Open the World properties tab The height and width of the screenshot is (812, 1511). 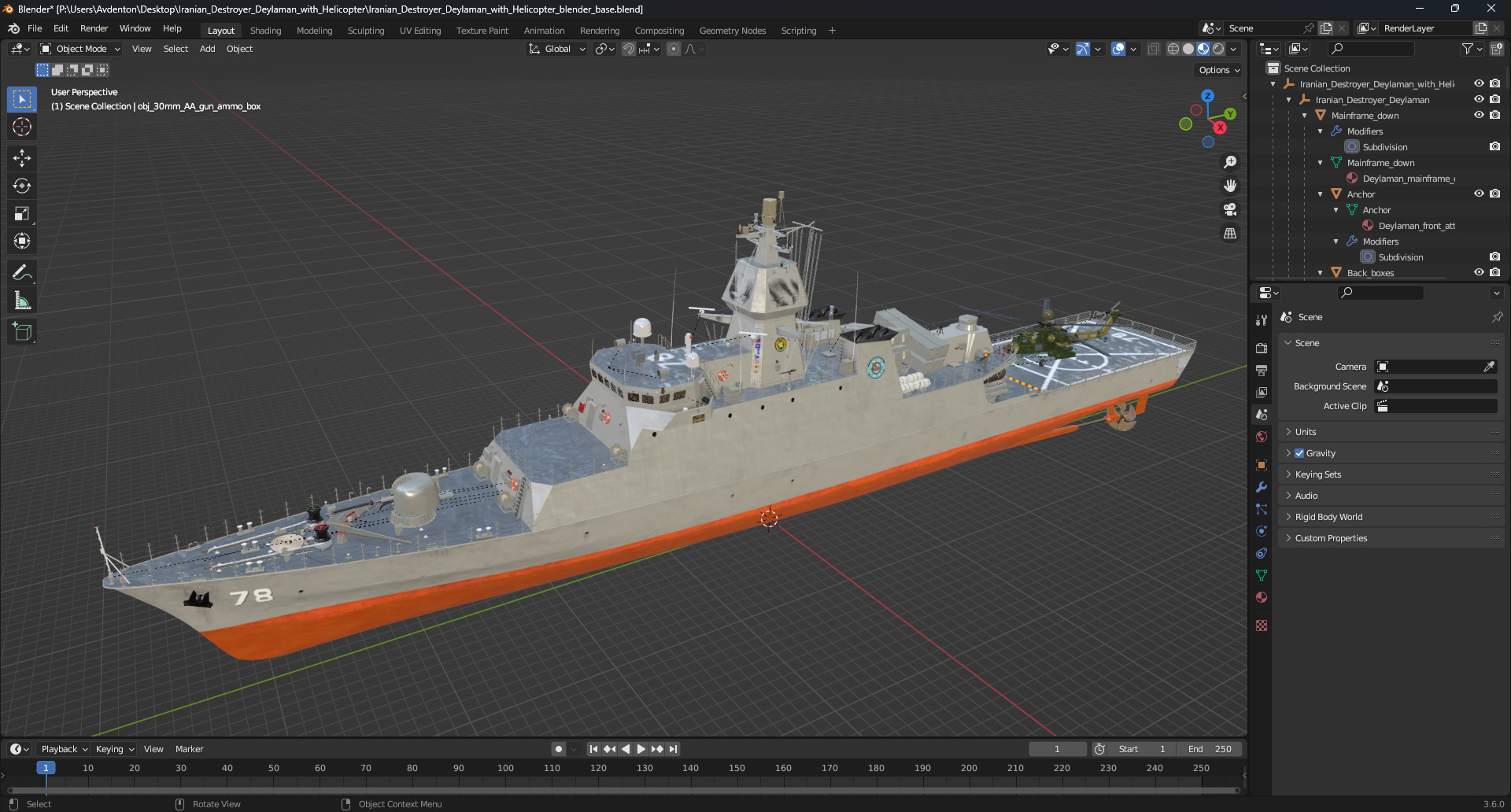click(x=1262, y=437)
